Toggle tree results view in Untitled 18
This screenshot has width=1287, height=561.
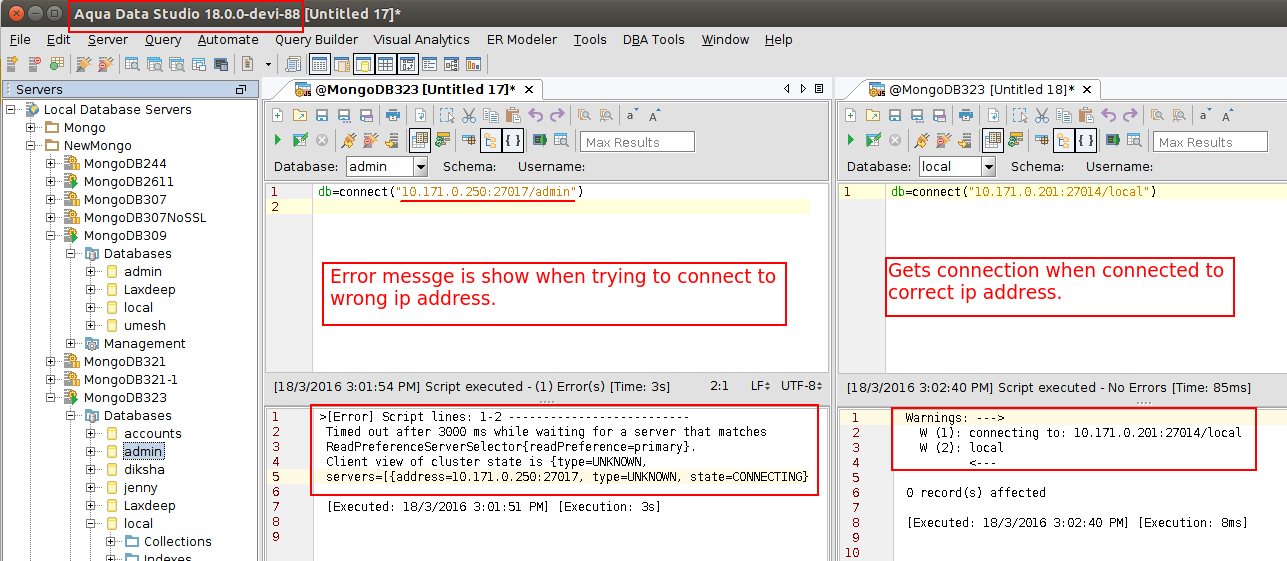tap(1063, 140)
